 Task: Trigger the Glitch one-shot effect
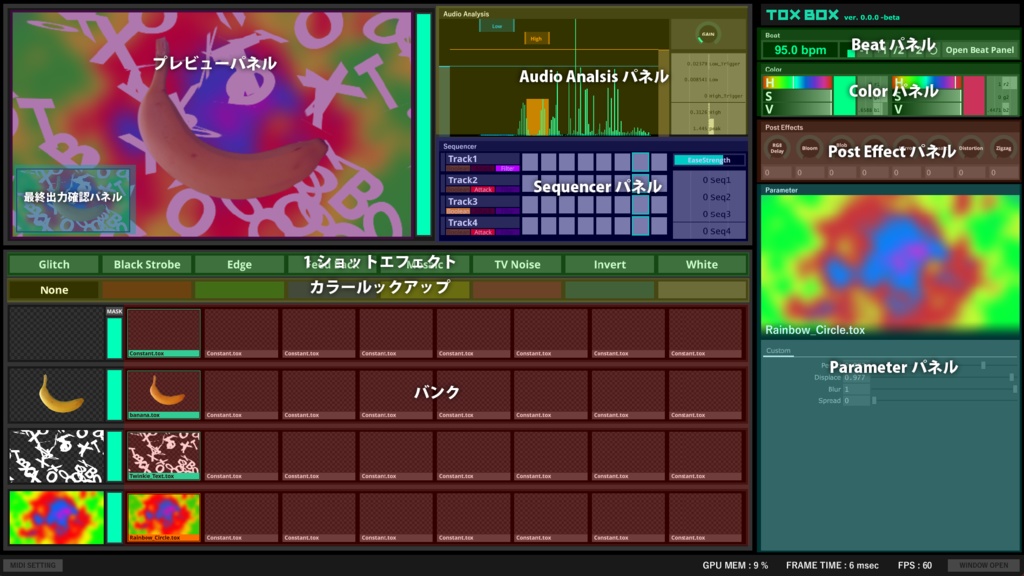point(52,264)
